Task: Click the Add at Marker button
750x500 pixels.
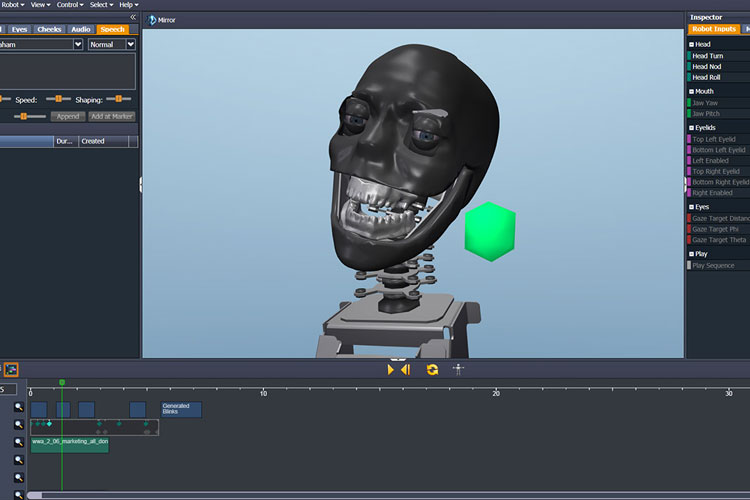Action: tap(111, 116)
